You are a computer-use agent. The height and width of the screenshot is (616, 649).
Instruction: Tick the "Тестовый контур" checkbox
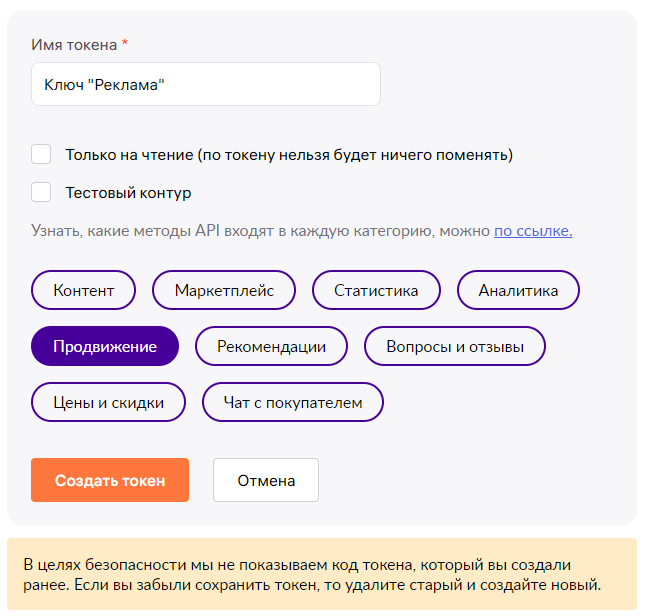click(41, 192)
